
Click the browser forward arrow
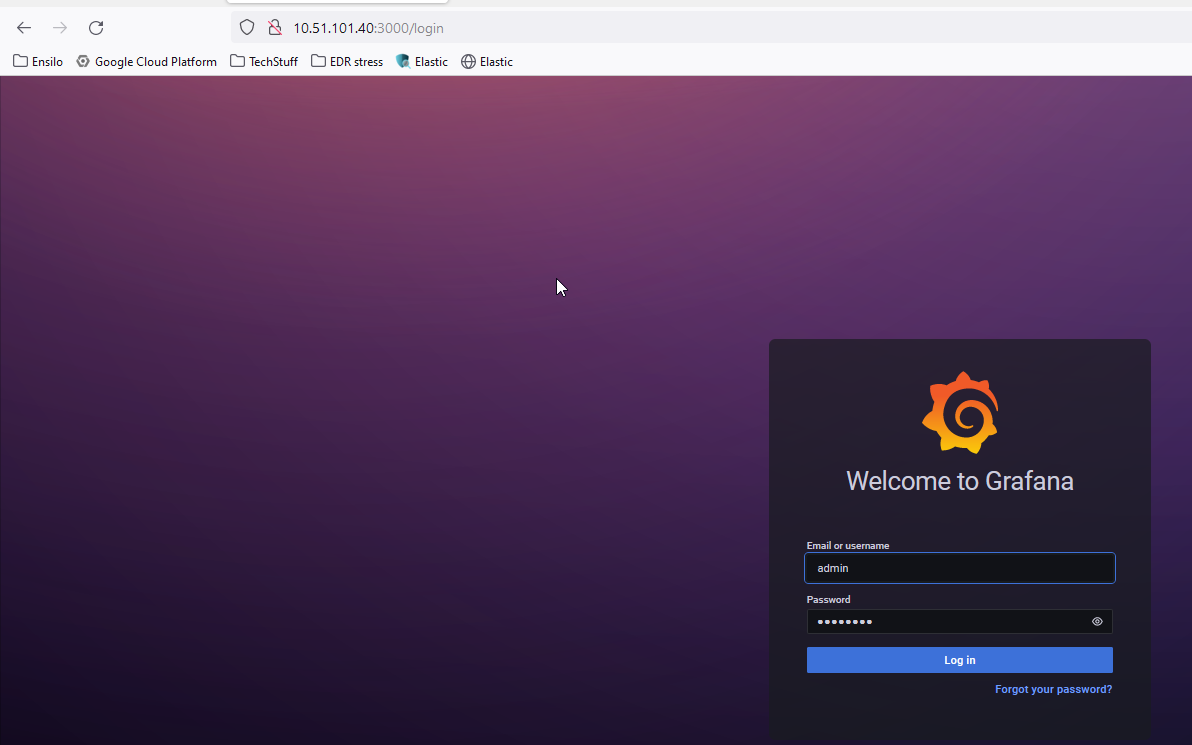pyautogui.click(x=59, y=28)
